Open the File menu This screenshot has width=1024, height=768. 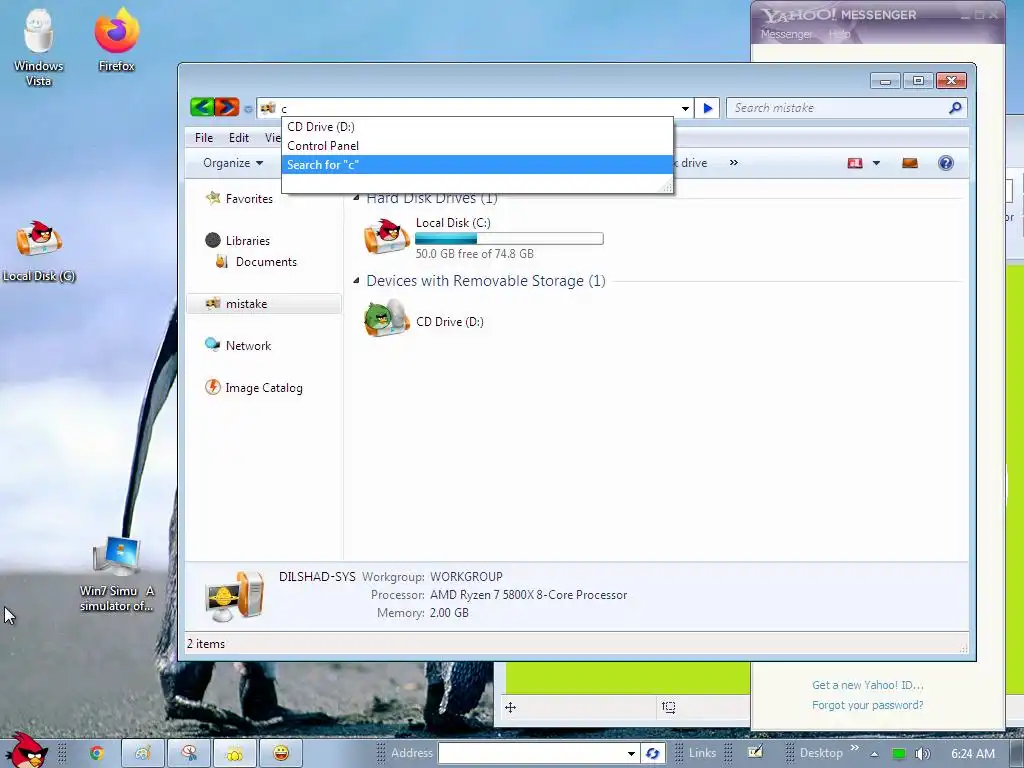(x=204, y=138)
